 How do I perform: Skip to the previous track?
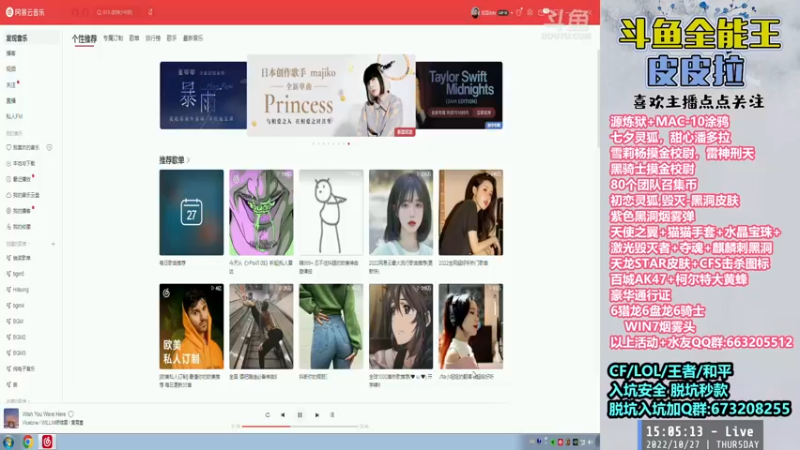tap(283, 415)
